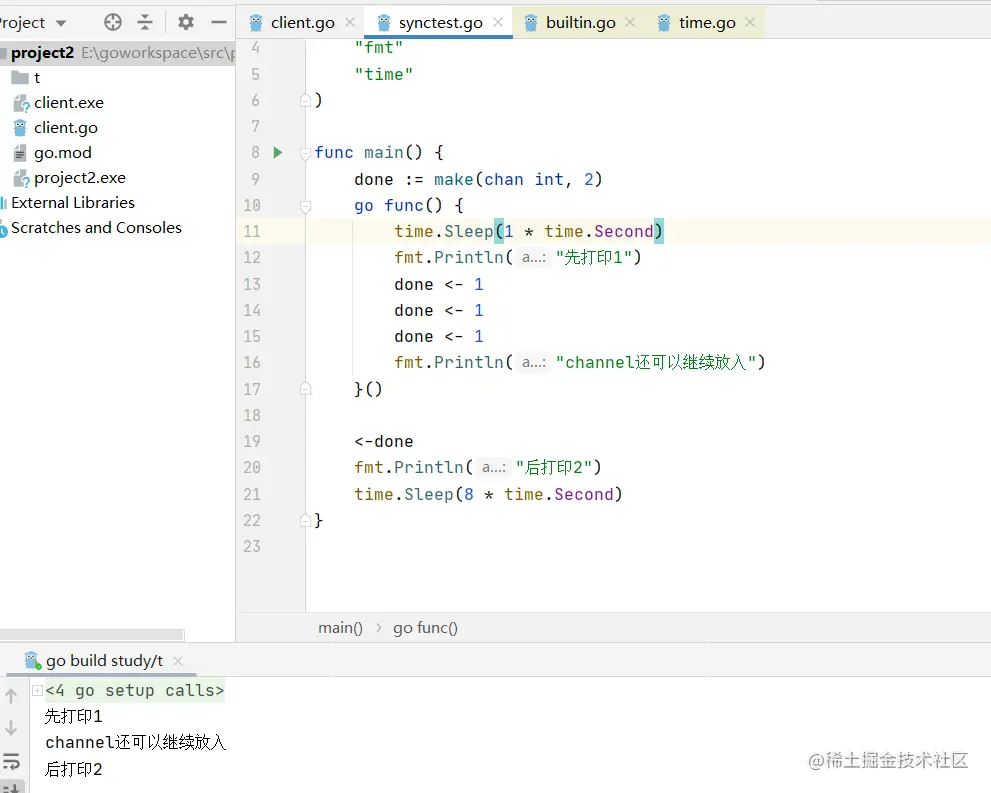The width and height of the screenshot is (991, 793).
Task: Collapse func main fold marker on line 8
Action: pos(305,153)
